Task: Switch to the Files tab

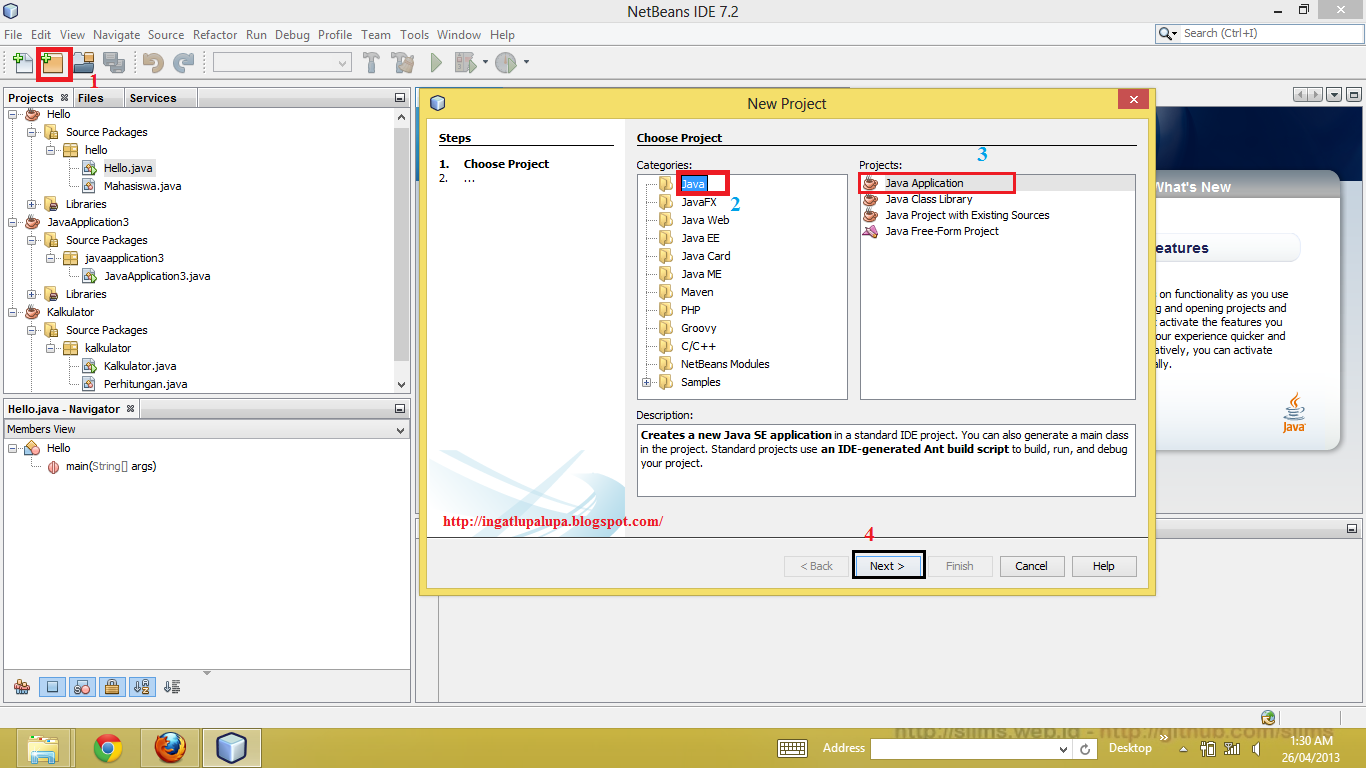Action: coord(90,98)
